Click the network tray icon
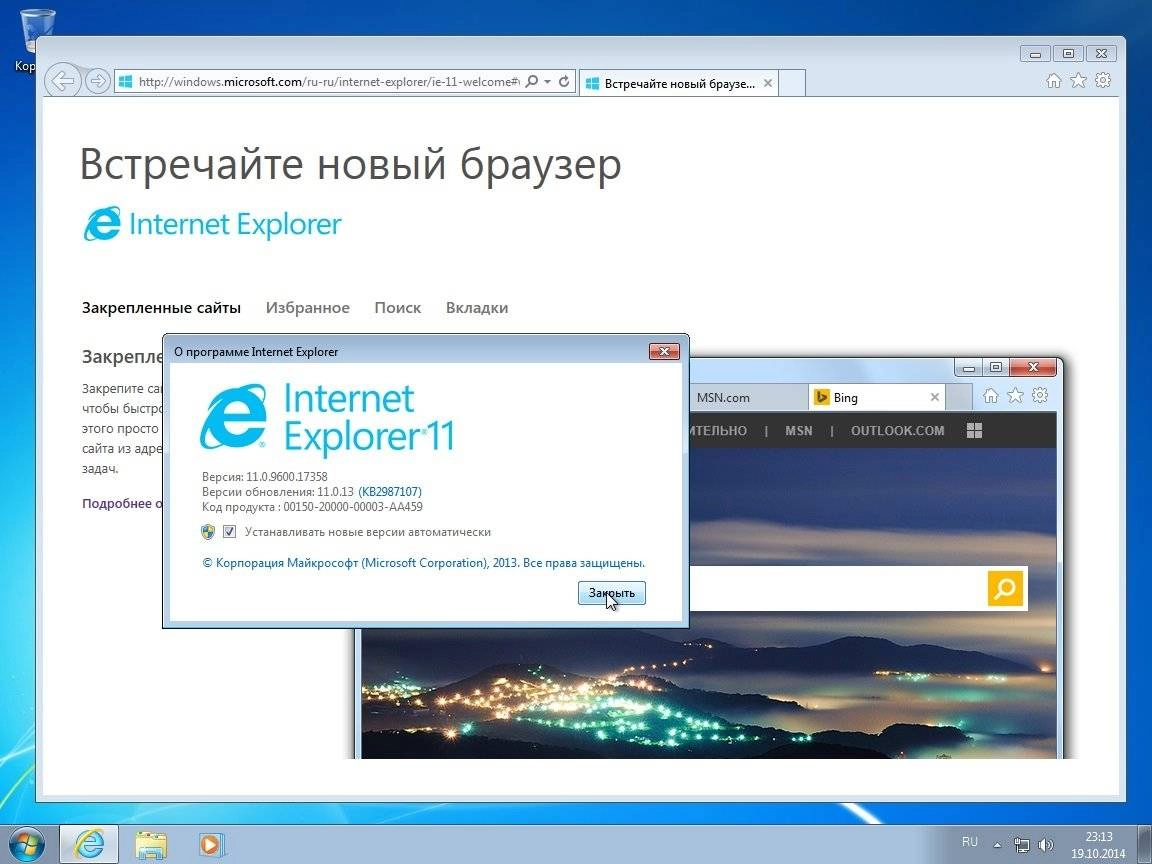This screenshot has width=1152, height=864. click(x=1021, y=845)
